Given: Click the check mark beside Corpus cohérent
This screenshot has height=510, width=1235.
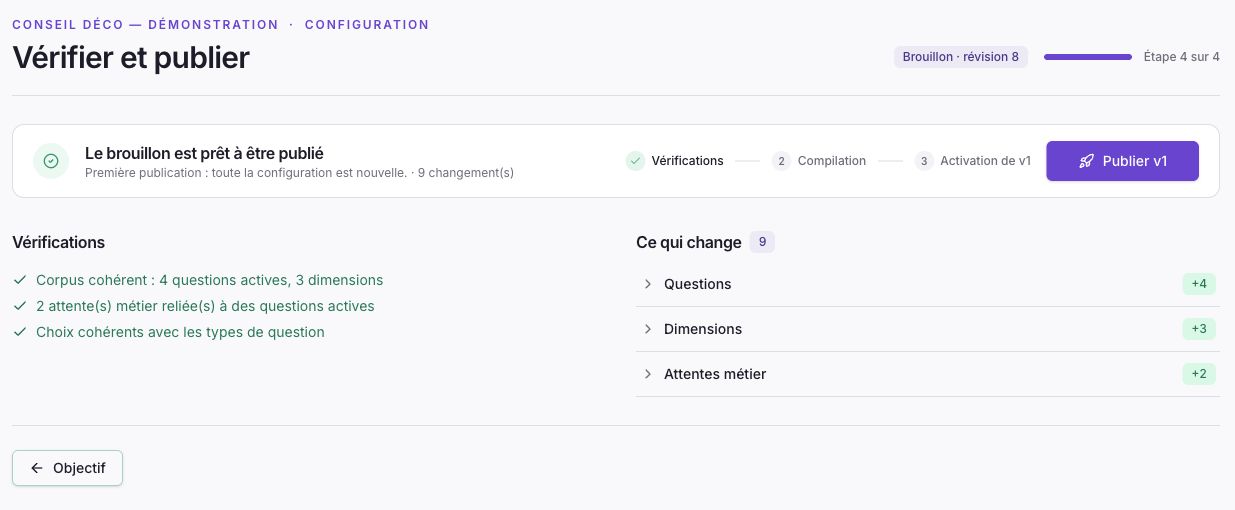Looking at the screenshot, I should [20, 280].
